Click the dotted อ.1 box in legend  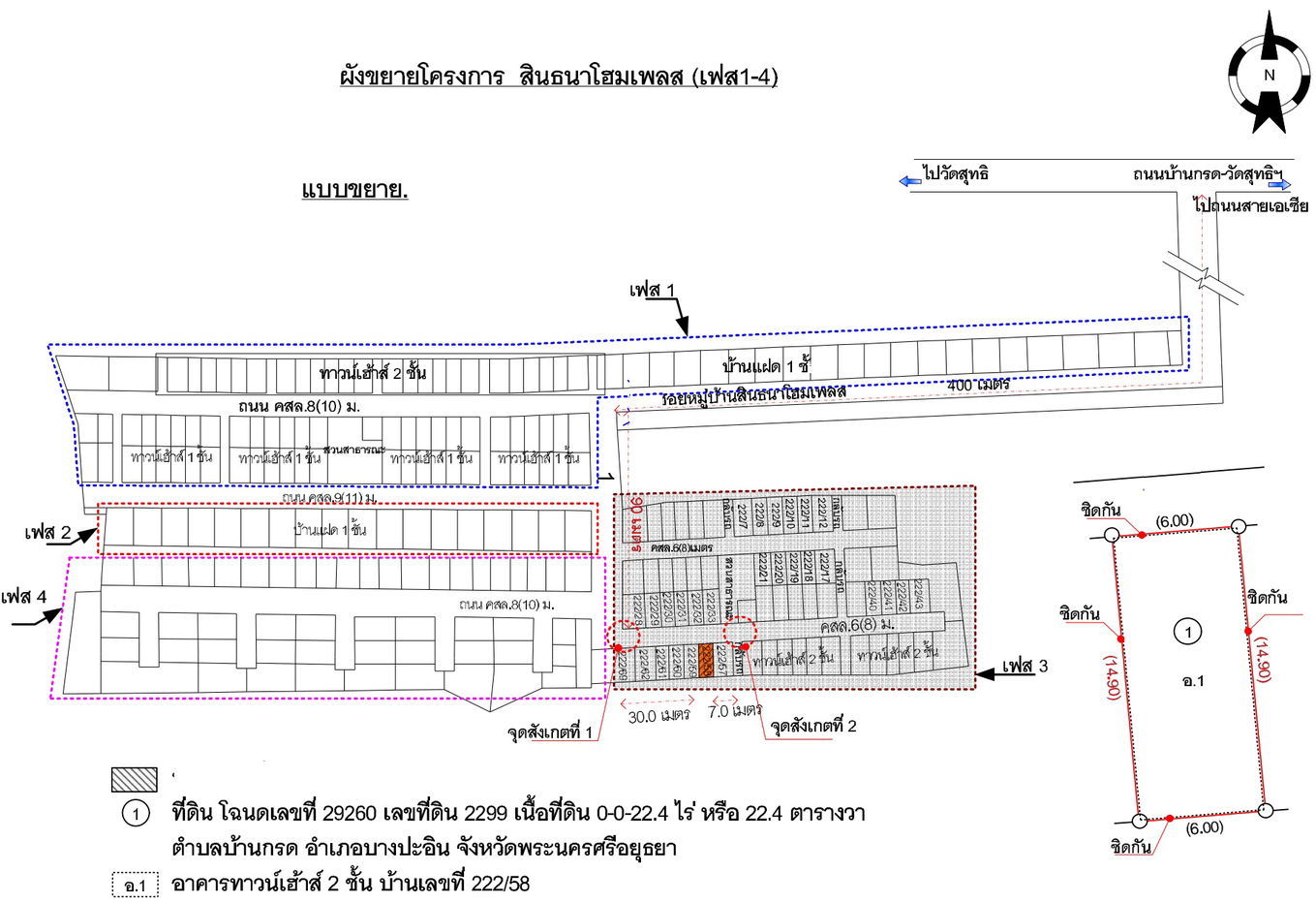click(135, 886)
